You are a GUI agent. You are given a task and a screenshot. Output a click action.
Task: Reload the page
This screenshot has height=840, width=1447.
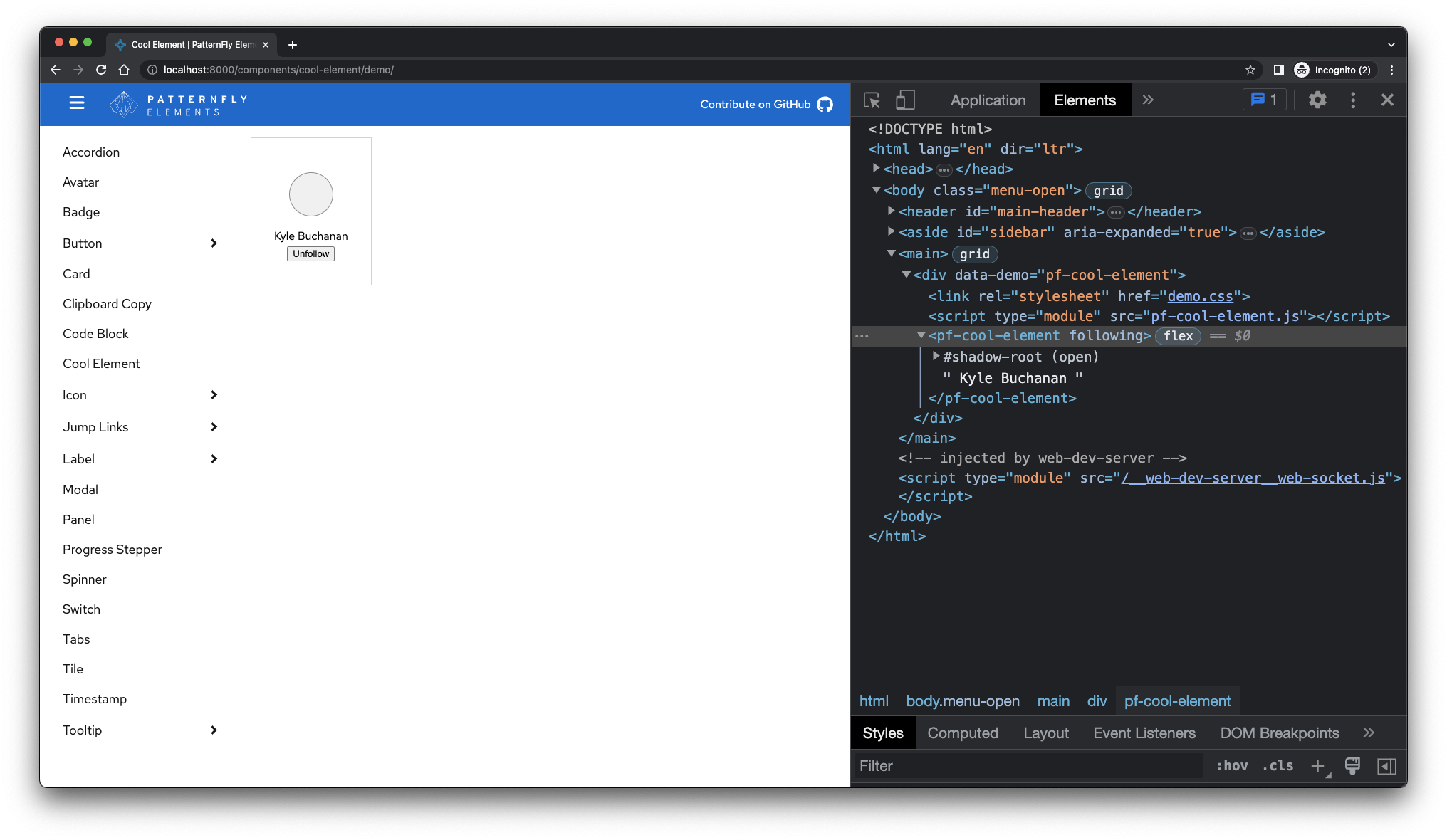click(101, 70)
